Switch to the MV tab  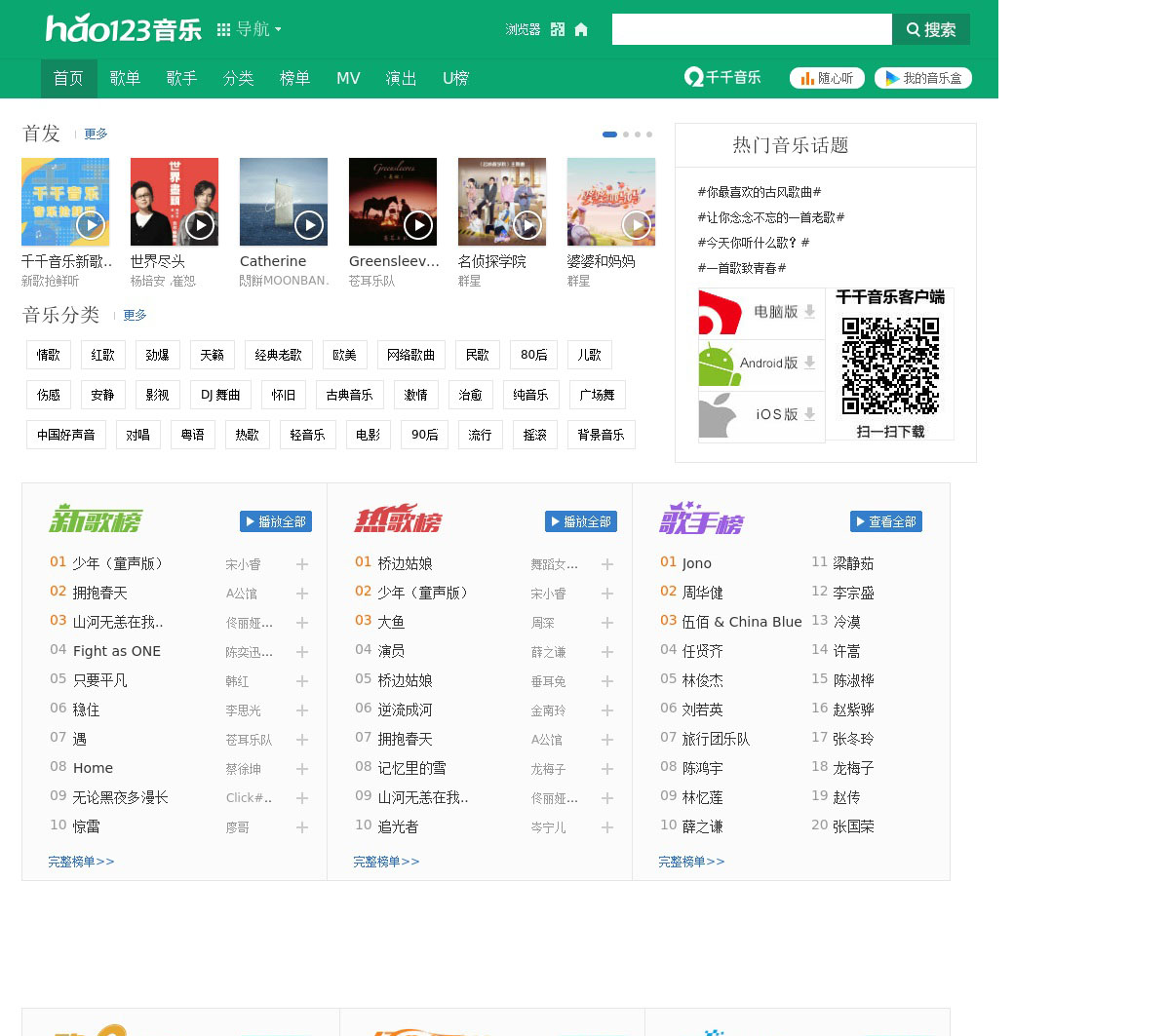pos(348,78)
